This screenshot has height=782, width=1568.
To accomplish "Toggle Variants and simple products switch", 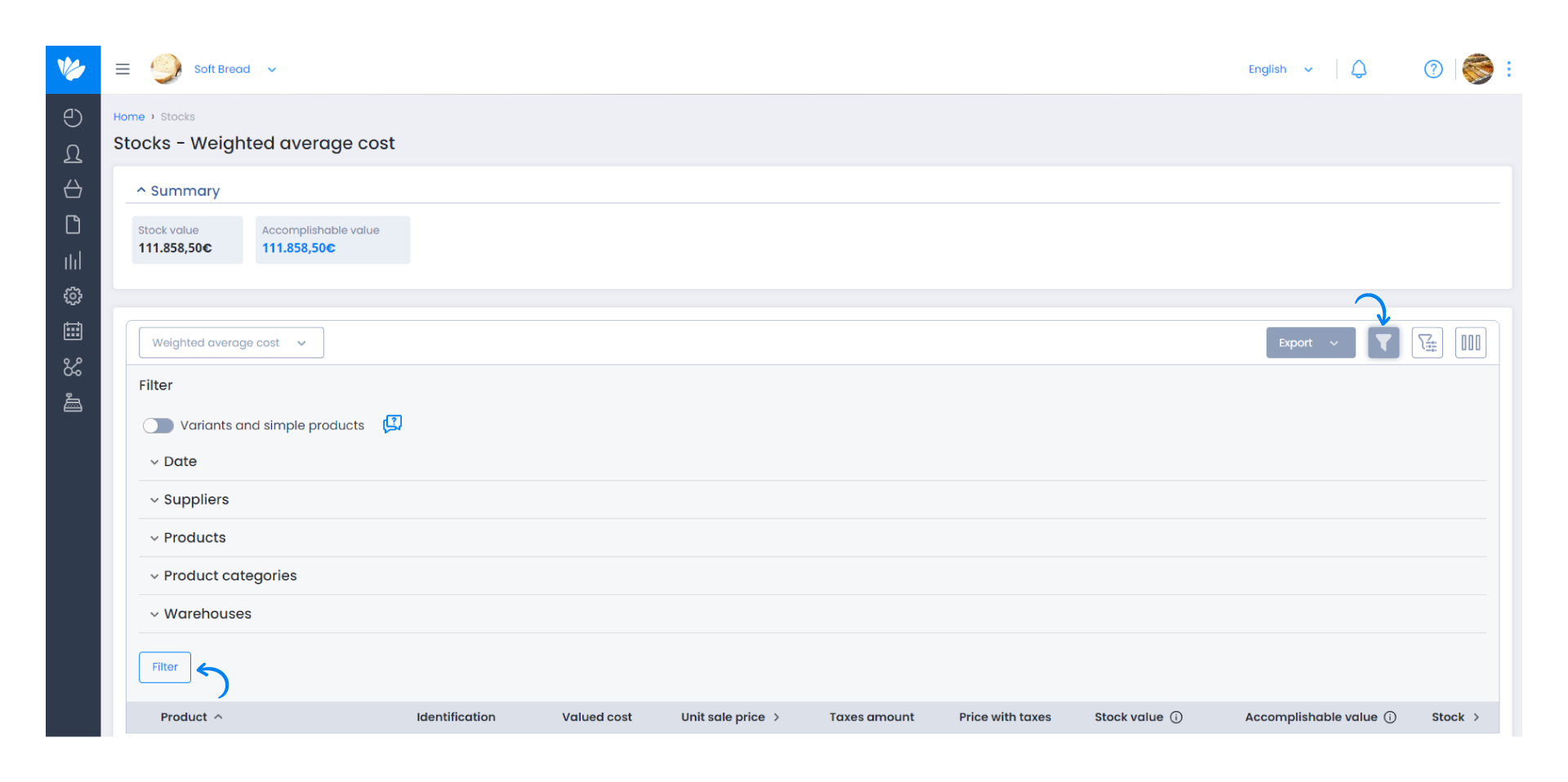I will pos(158,425).
